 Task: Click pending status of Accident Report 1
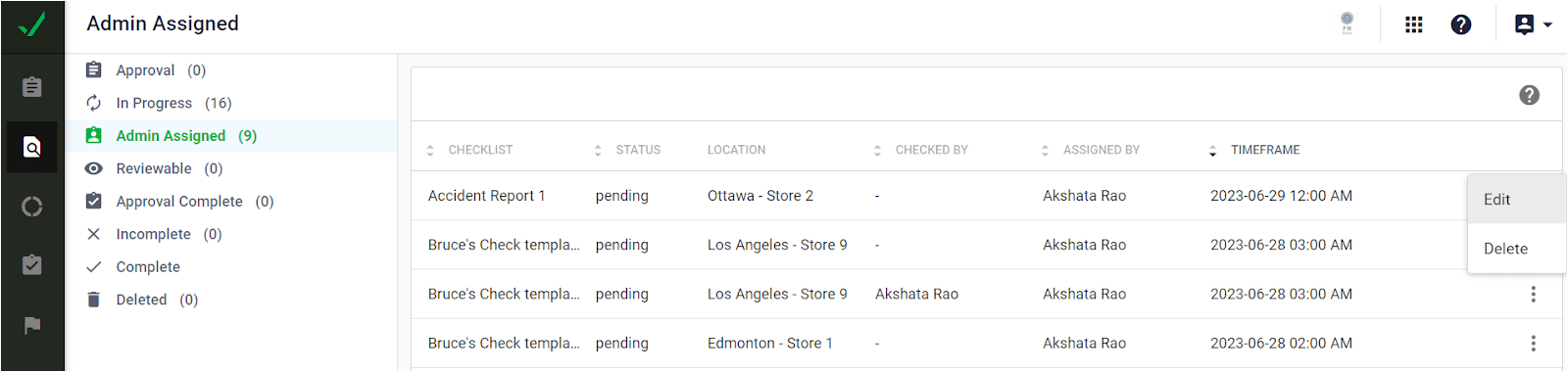[x=621, y=196]
